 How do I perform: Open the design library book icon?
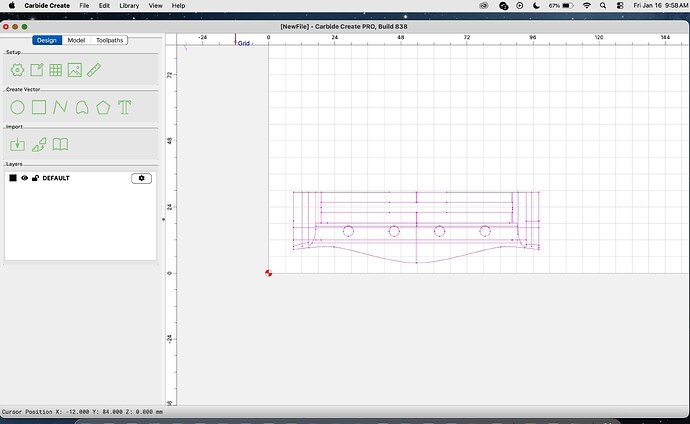(60, 145)
